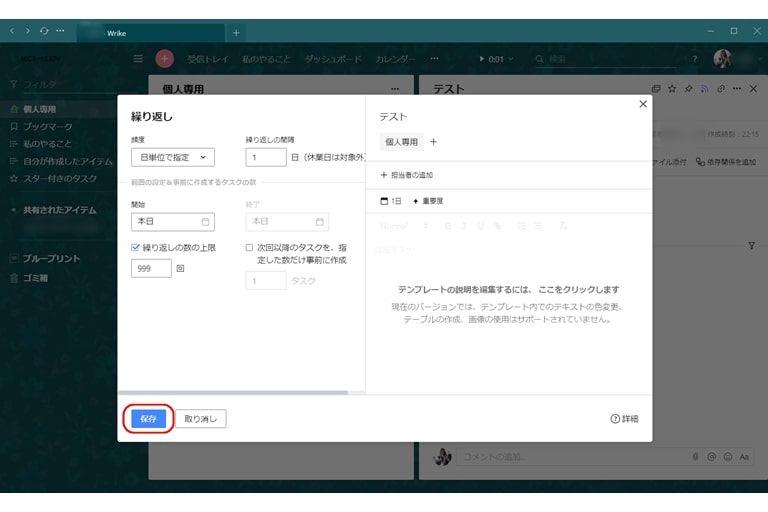
Task: Pin the テスト task
Action: tap(688, 89)
